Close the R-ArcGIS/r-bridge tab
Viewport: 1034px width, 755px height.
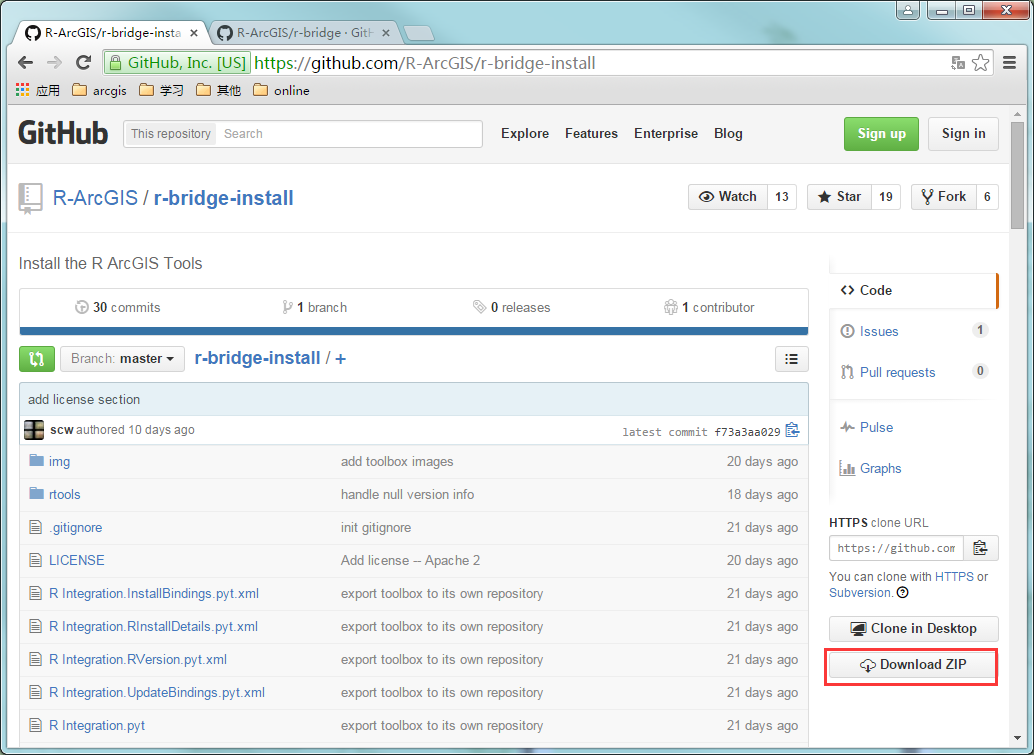tap(386, 32)
